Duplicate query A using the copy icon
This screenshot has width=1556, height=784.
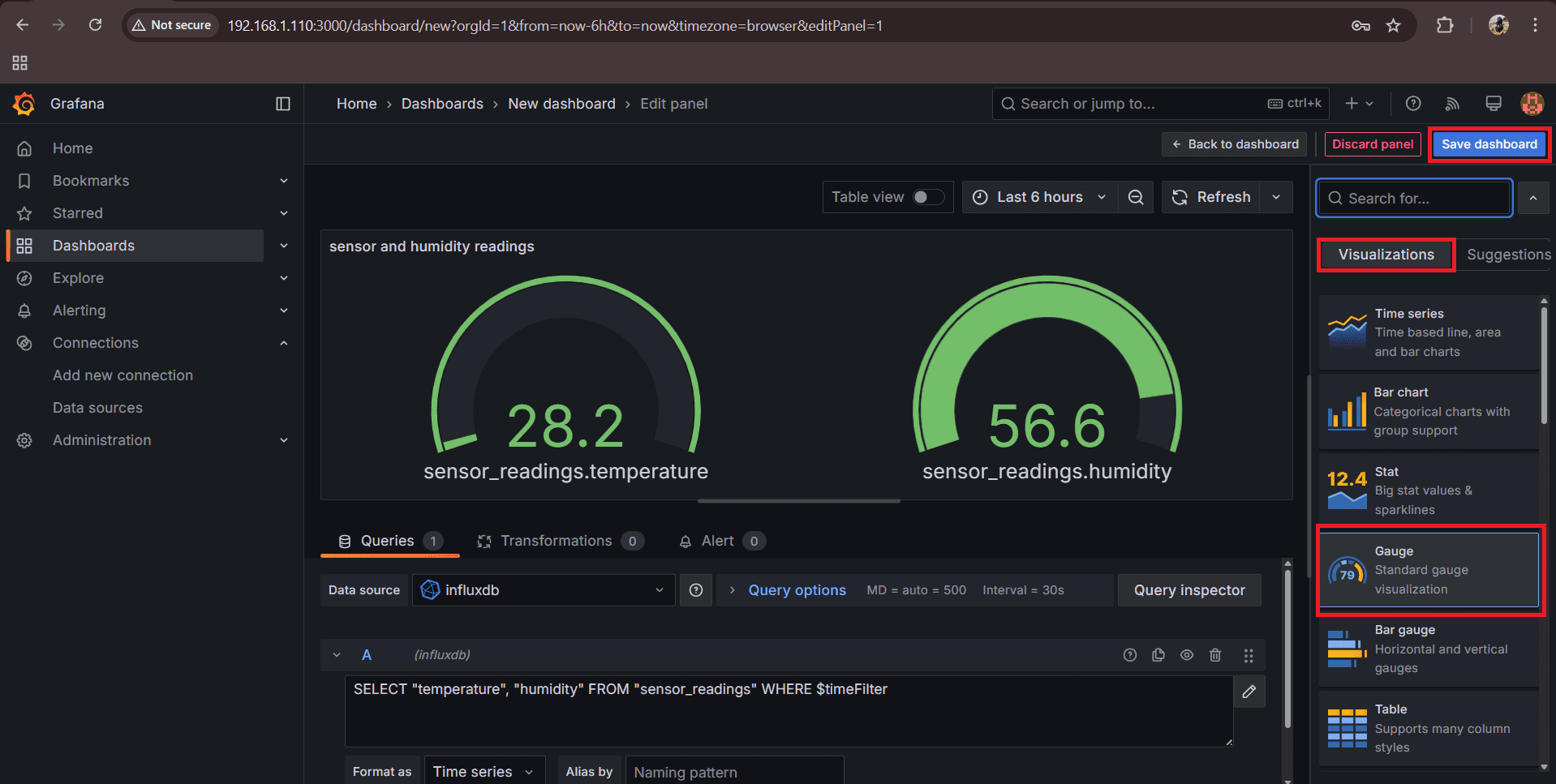point(1158,654)
